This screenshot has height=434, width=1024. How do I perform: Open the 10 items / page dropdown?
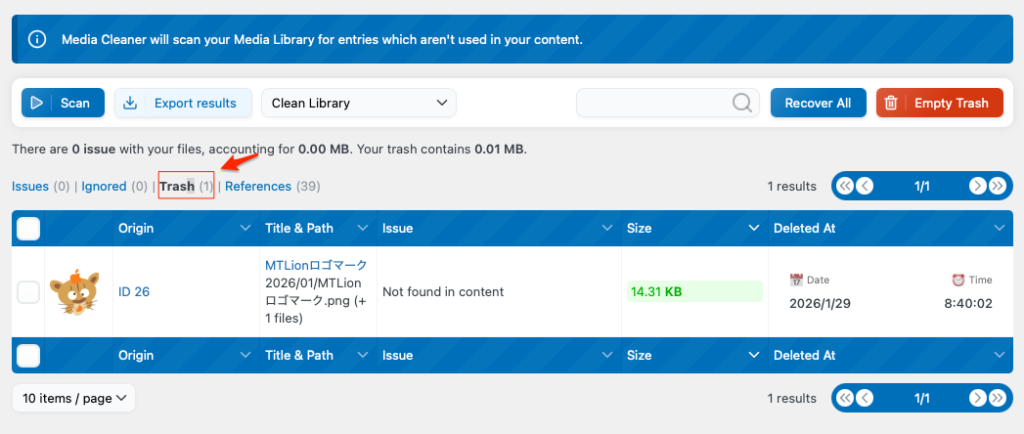coord(73,398)
